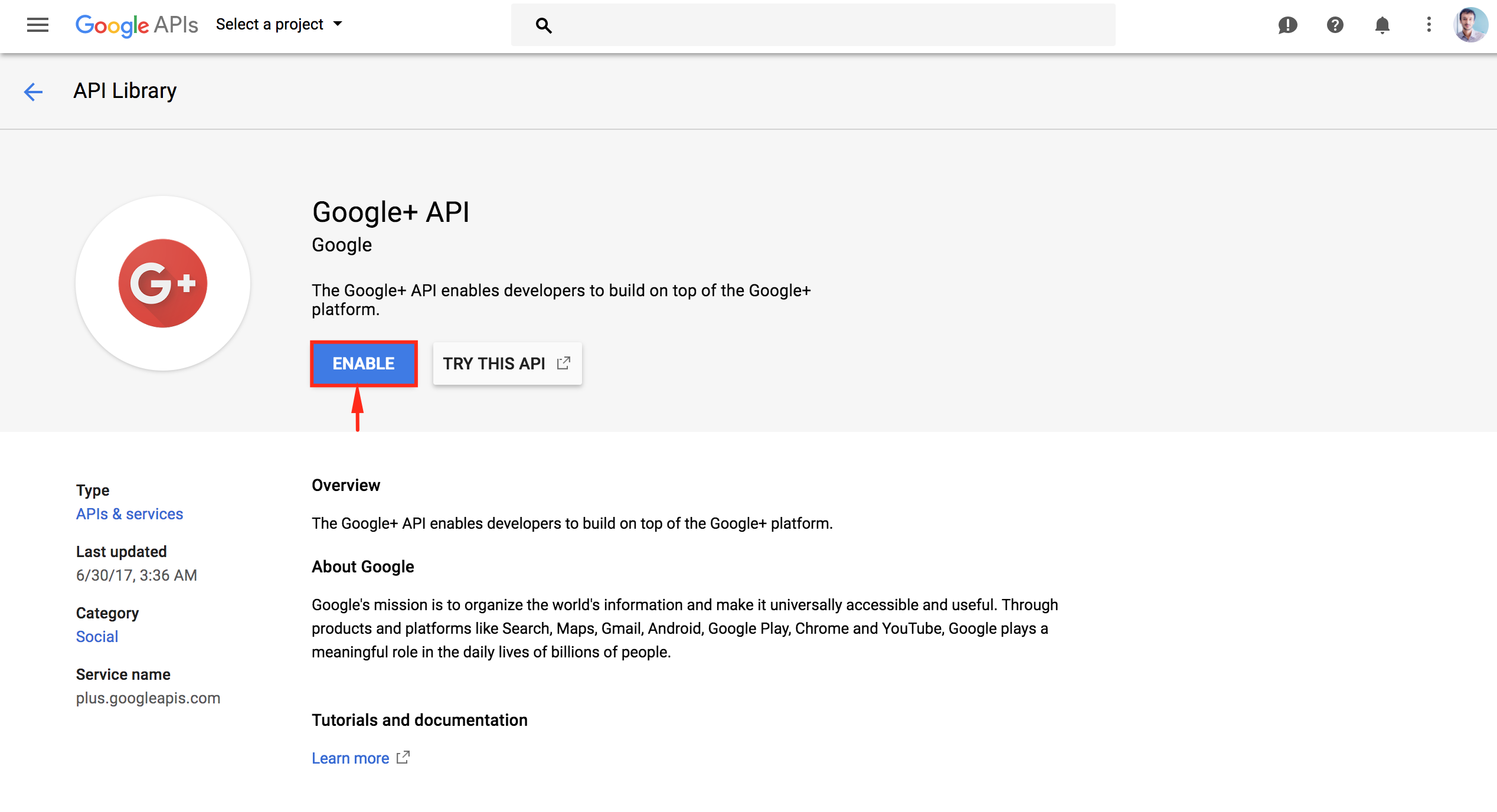This screenshot has height=812, width=1497.
Task: Click the API Library heading
Action: click(x=125, y=91)
